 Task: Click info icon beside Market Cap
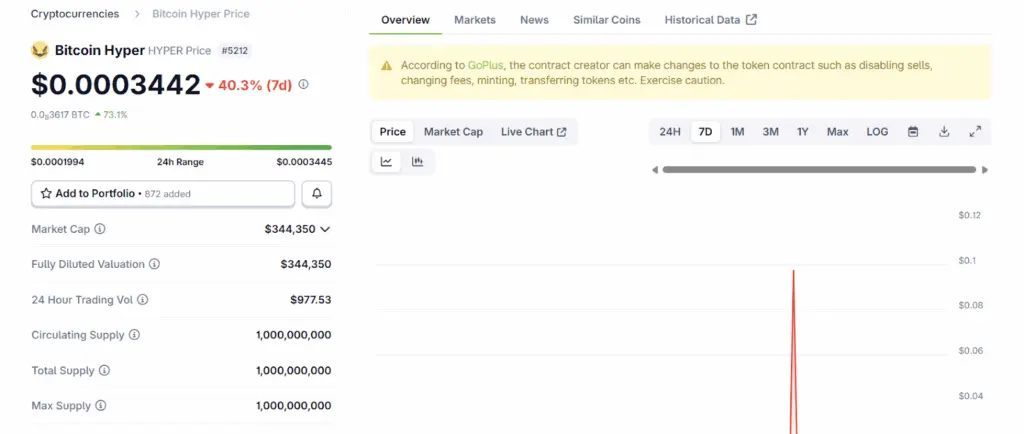pos(100,229)
